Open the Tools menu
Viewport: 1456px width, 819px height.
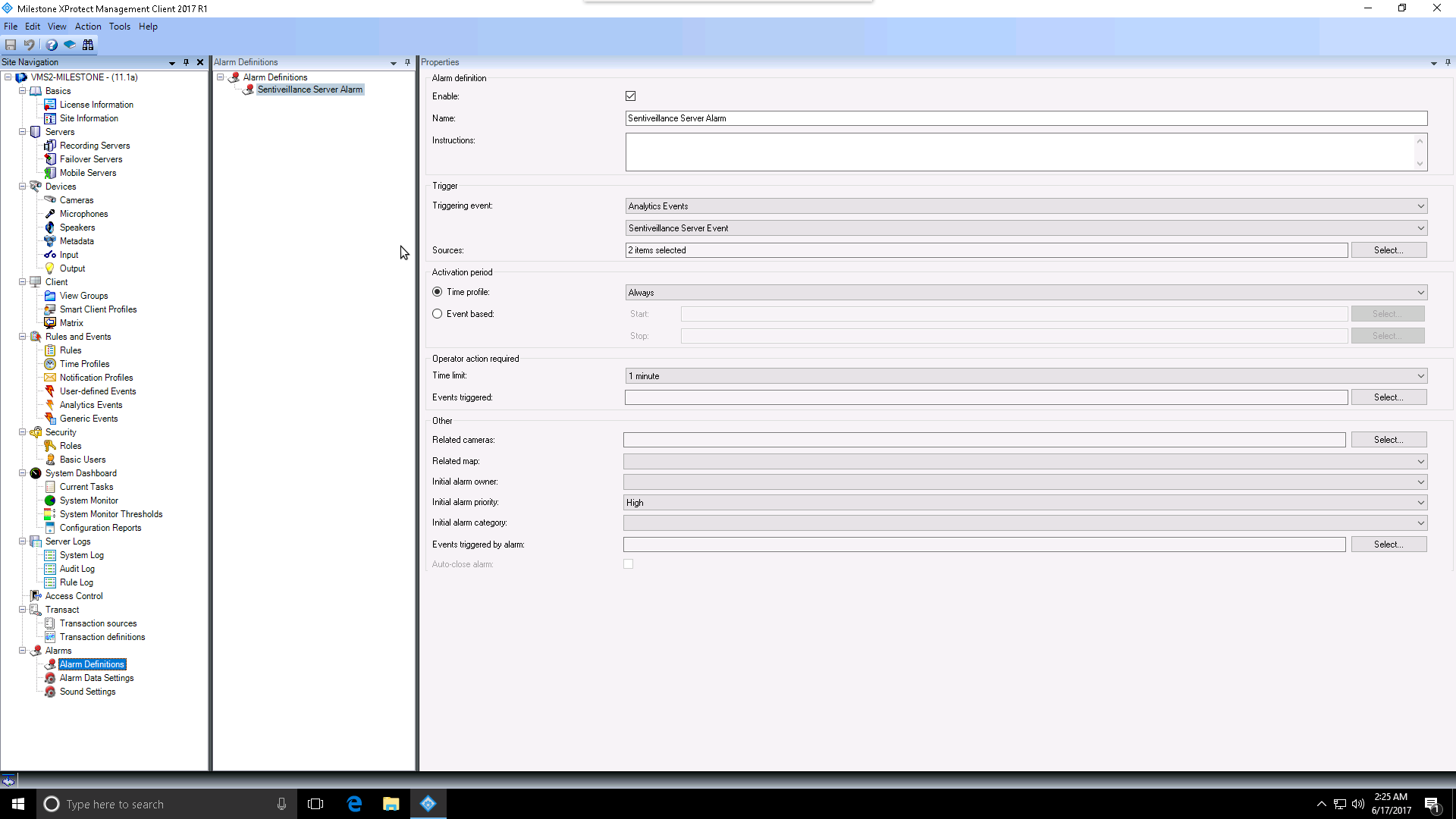[119, 27]
